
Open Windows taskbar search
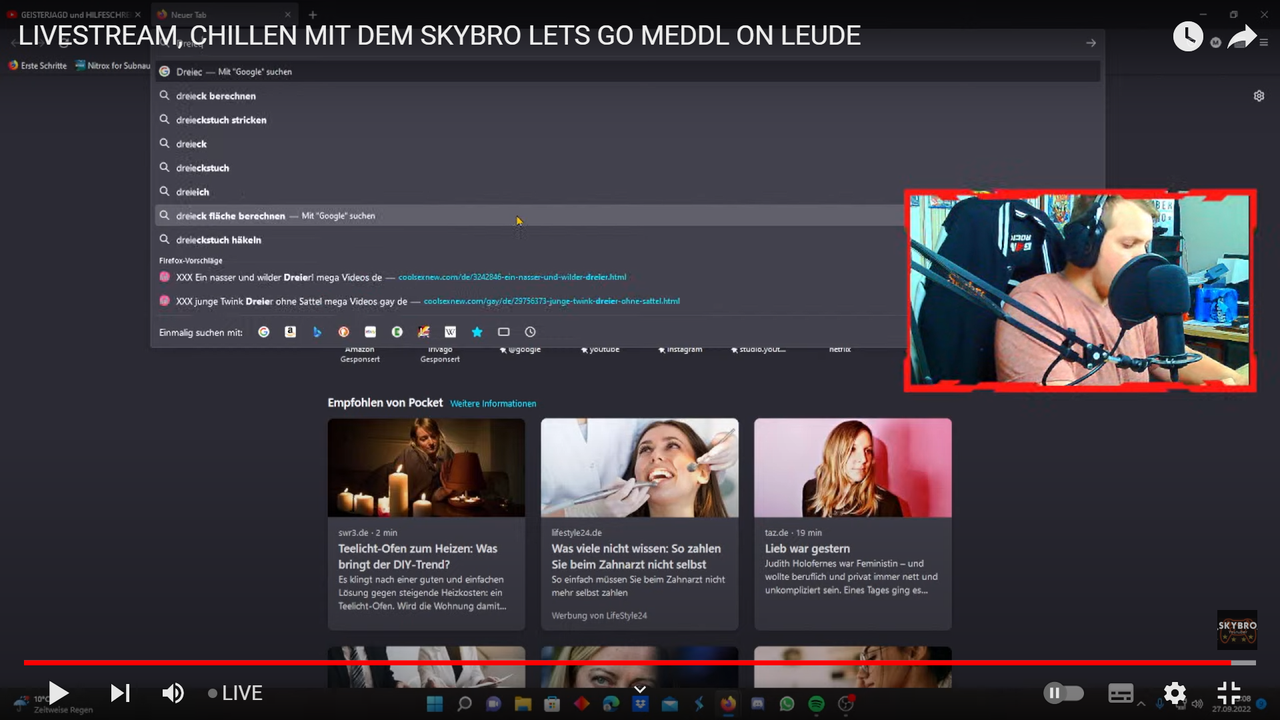[464, 705]
